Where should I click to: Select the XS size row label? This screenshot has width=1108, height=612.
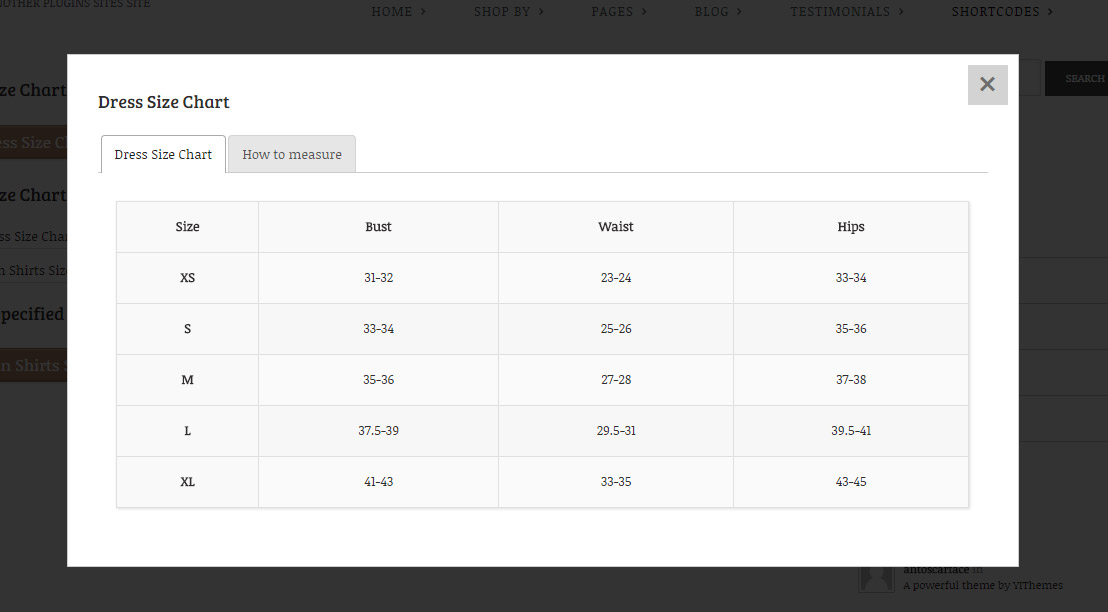[x=187, y=278]
